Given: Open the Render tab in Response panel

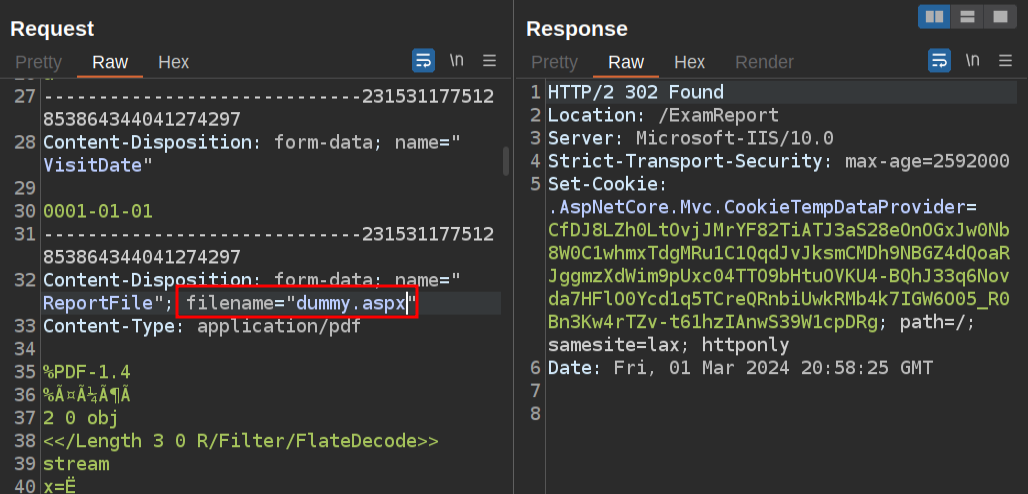Looking at the screenshot, I should click(x=764, y=62).
